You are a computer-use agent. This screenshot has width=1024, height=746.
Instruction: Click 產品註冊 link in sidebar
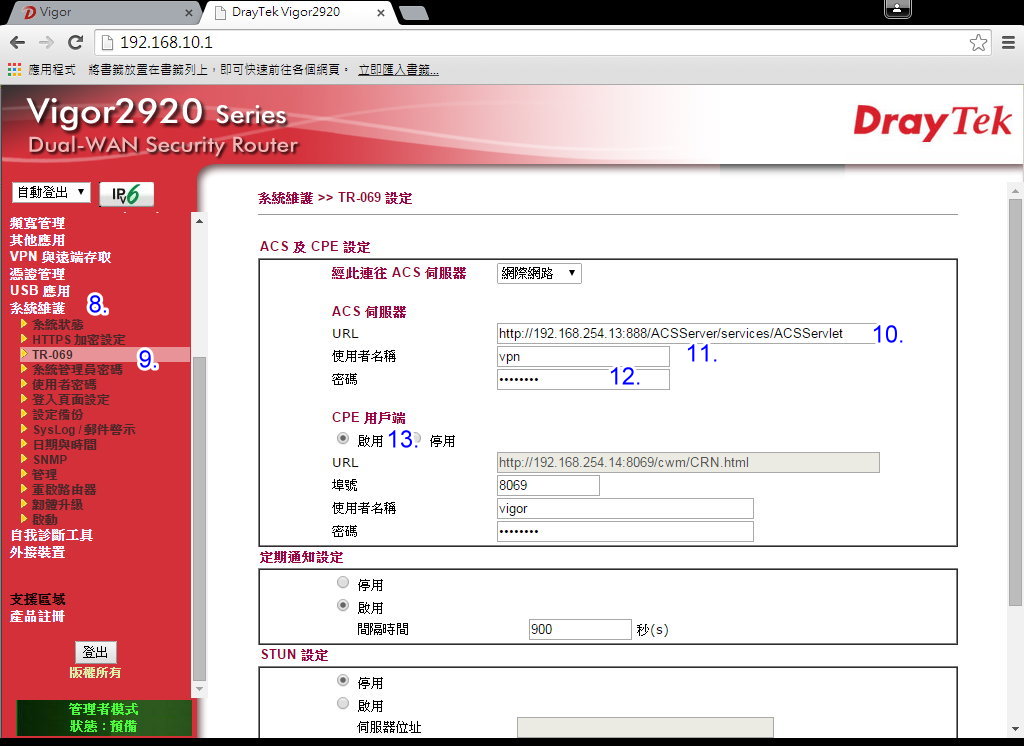(37, 617)
